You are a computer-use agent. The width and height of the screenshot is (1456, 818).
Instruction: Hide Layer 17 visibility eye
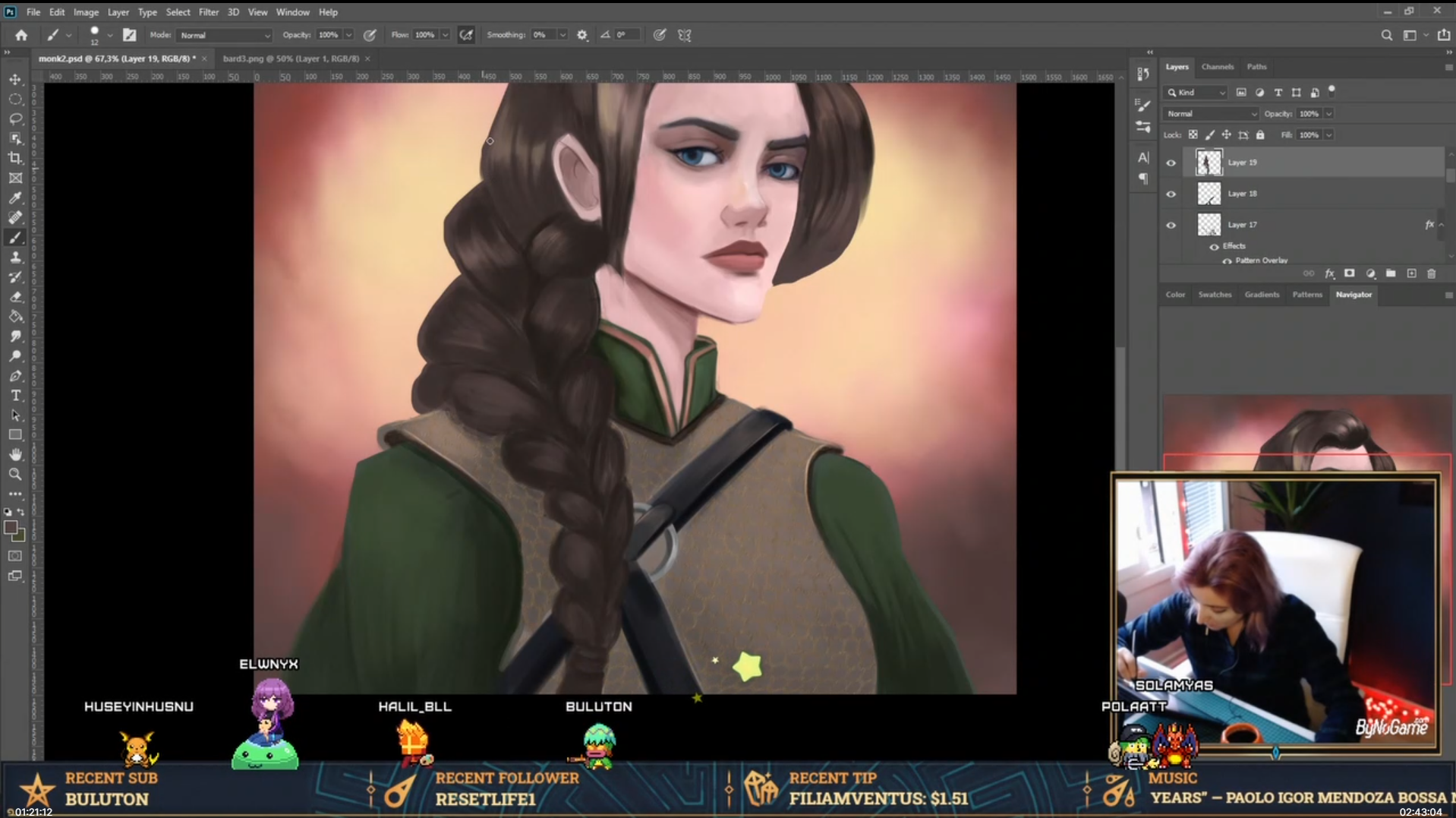tap(1171, 226)
